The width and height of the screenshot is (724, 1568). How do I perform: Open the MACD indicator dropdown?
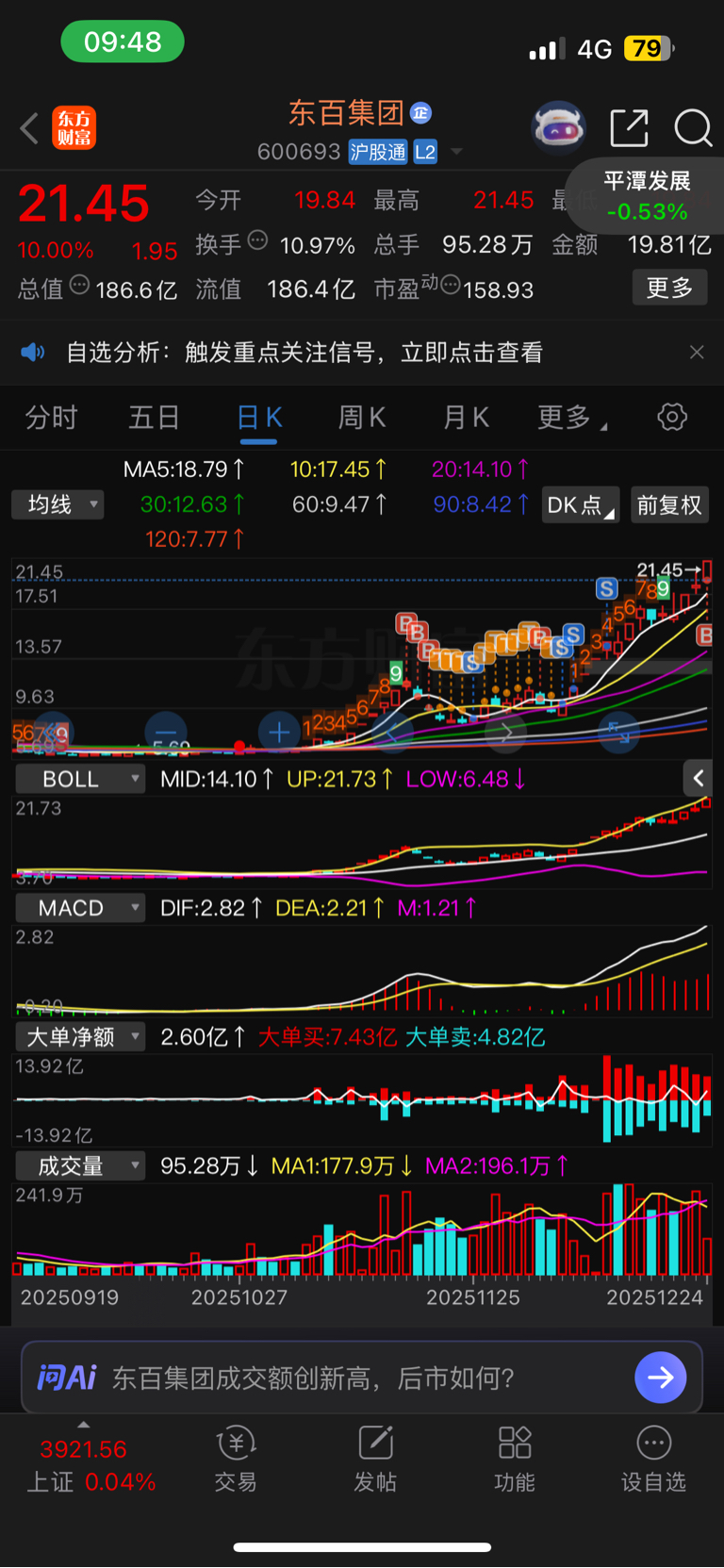[x=80, y=908]
